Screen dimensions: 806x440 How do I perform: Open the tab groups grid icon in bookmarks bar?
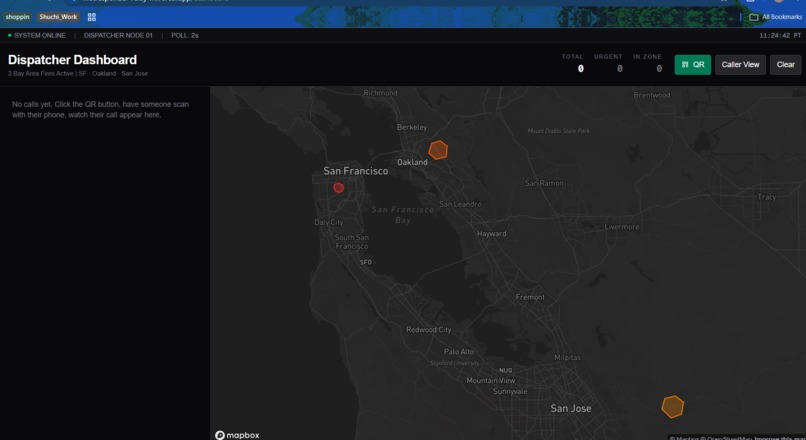coord(92,17)
